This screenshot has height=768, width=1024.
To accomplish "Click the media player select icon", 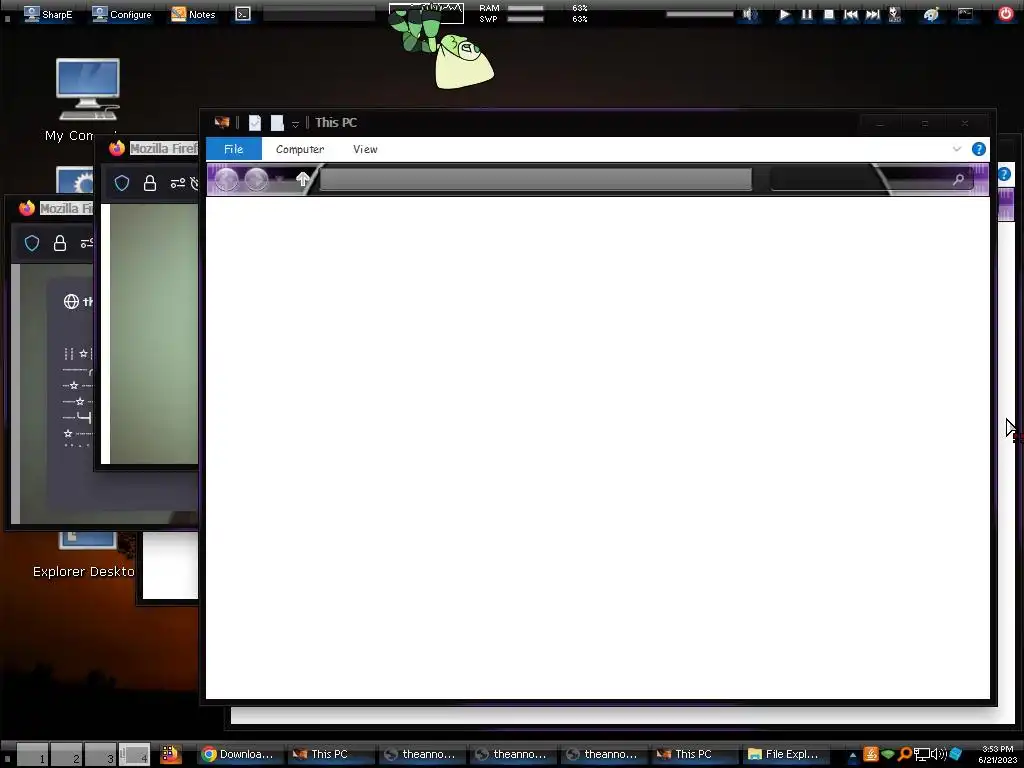I will [x=895, y=14].
